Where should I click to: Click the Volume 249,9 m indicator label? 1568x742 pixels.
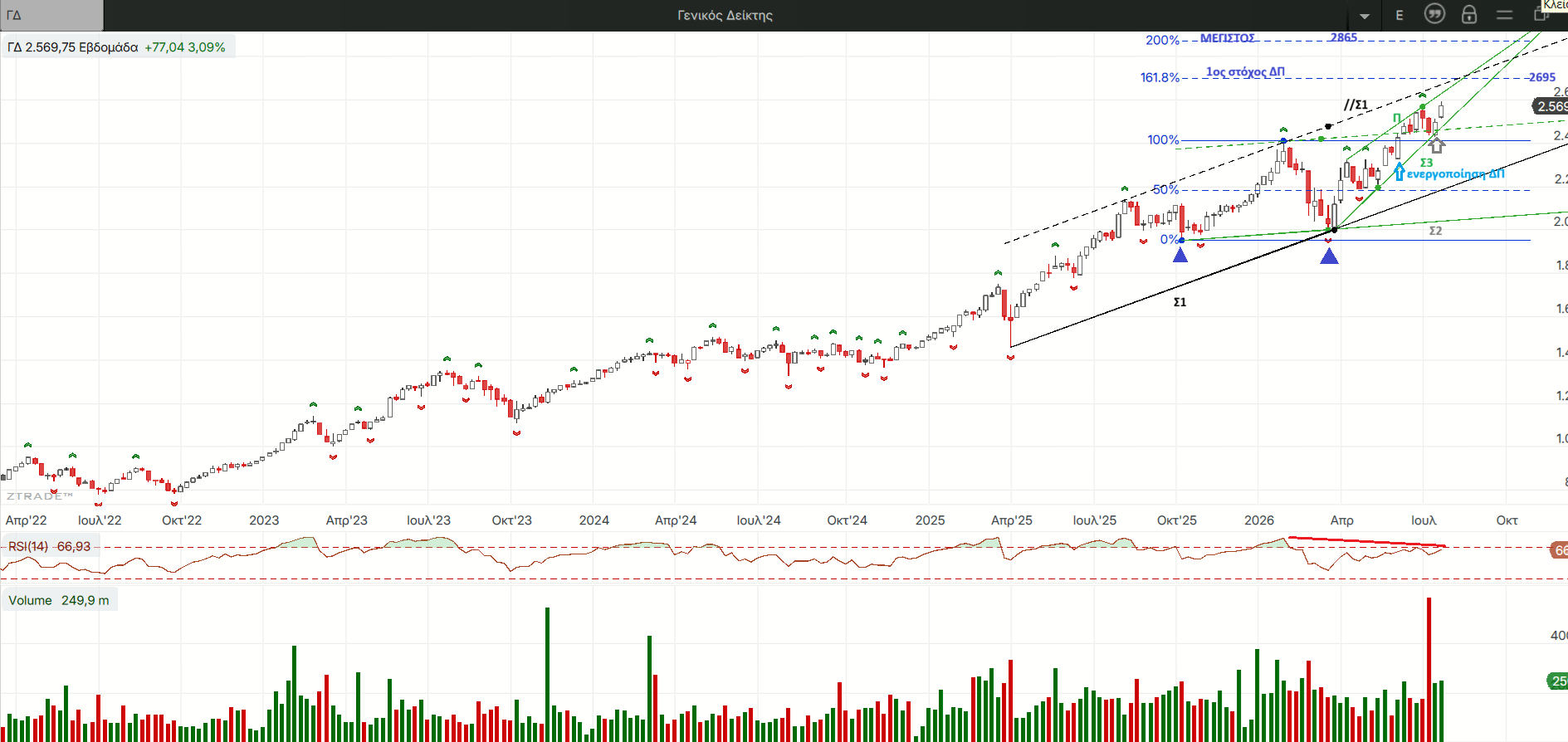[59, 600]
